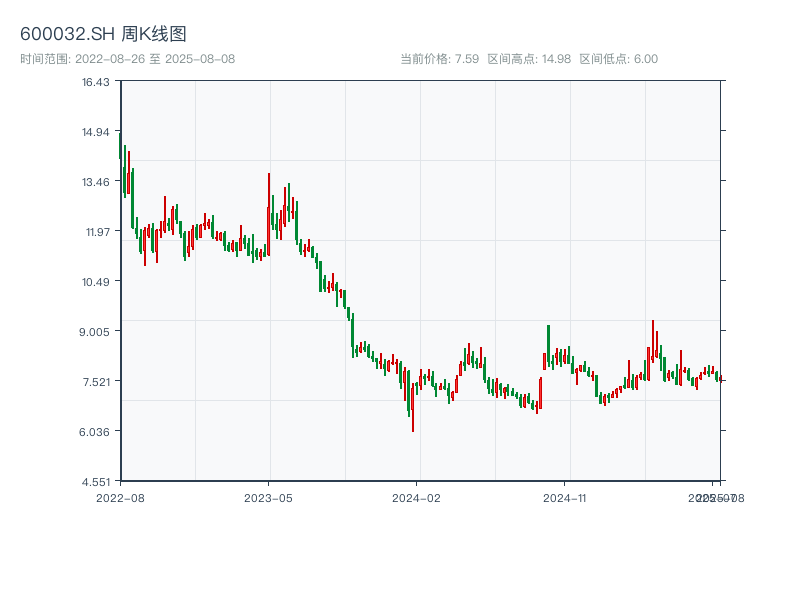Click the y-axis value 11.97
The height and width of the screenshot is (600, 800).
click(97, 232)
